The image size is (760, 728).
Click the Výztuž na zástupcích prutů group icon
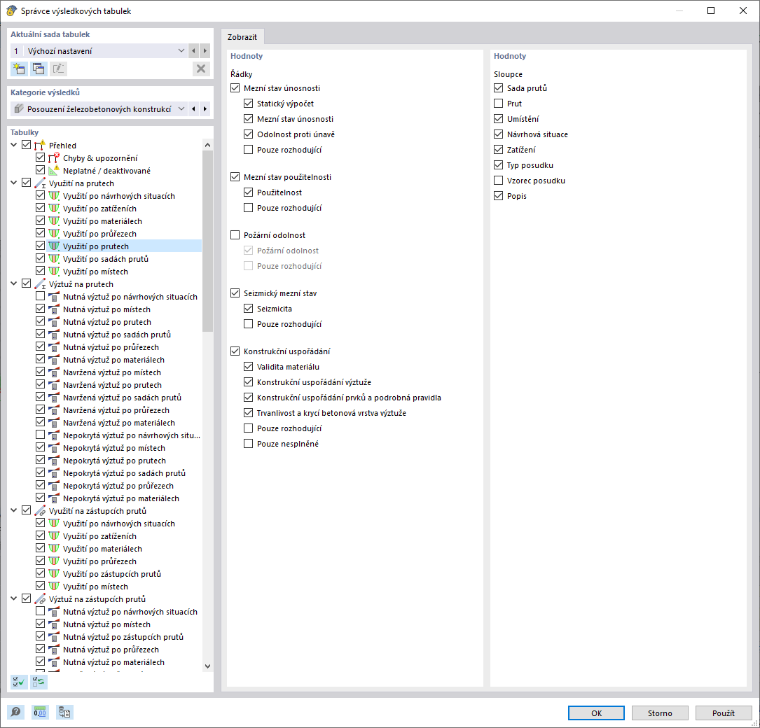point(40,599)
